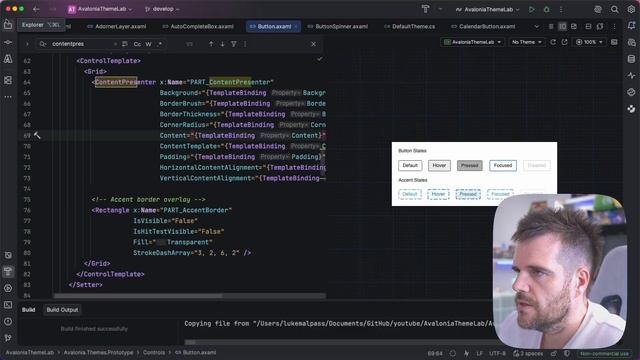Click the contentpres search input field
This screenshot has height=360, width=640.
click(82, 44)
